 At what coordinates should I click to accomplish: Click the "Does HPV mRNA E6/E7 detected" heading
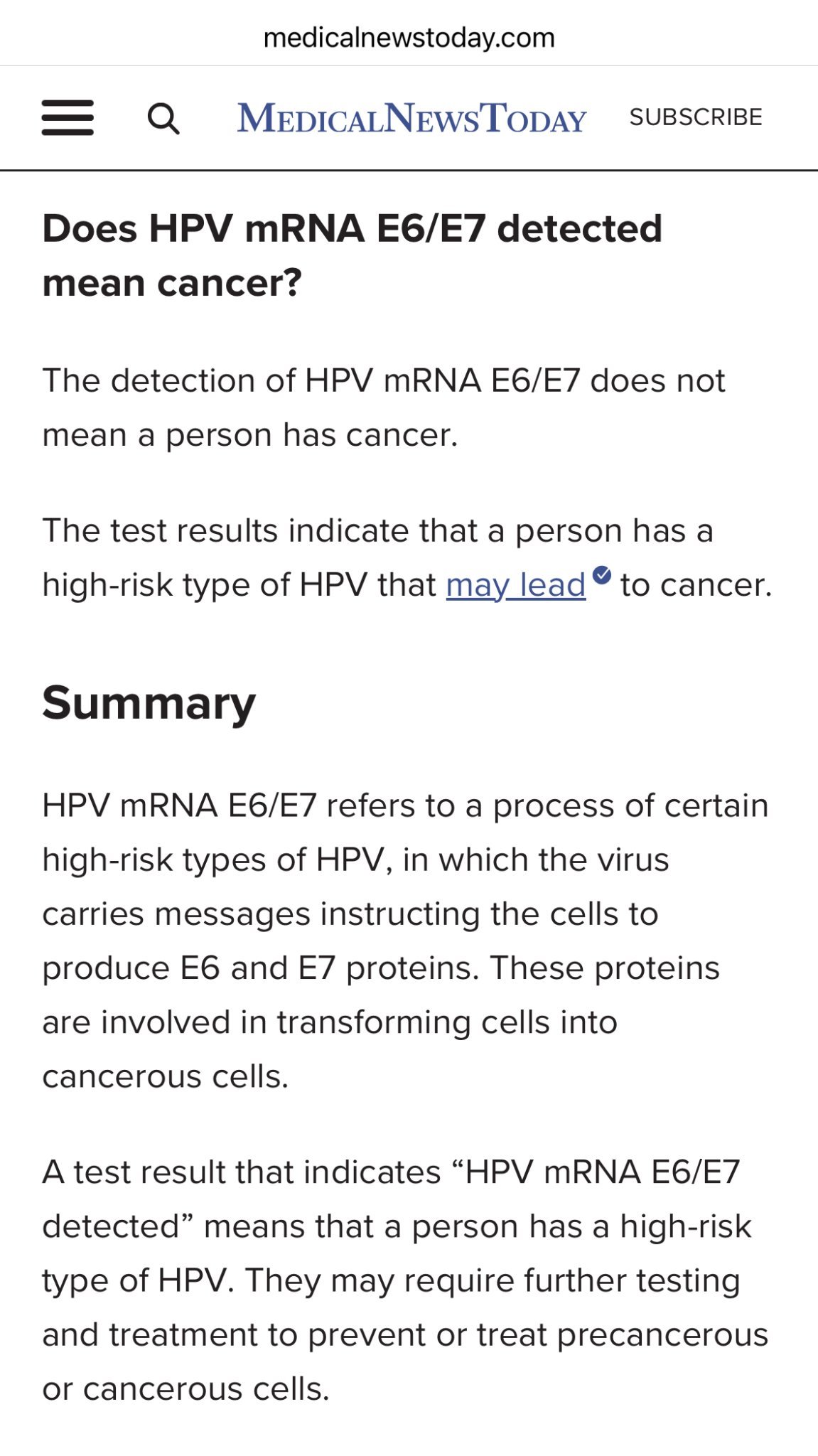352,229
